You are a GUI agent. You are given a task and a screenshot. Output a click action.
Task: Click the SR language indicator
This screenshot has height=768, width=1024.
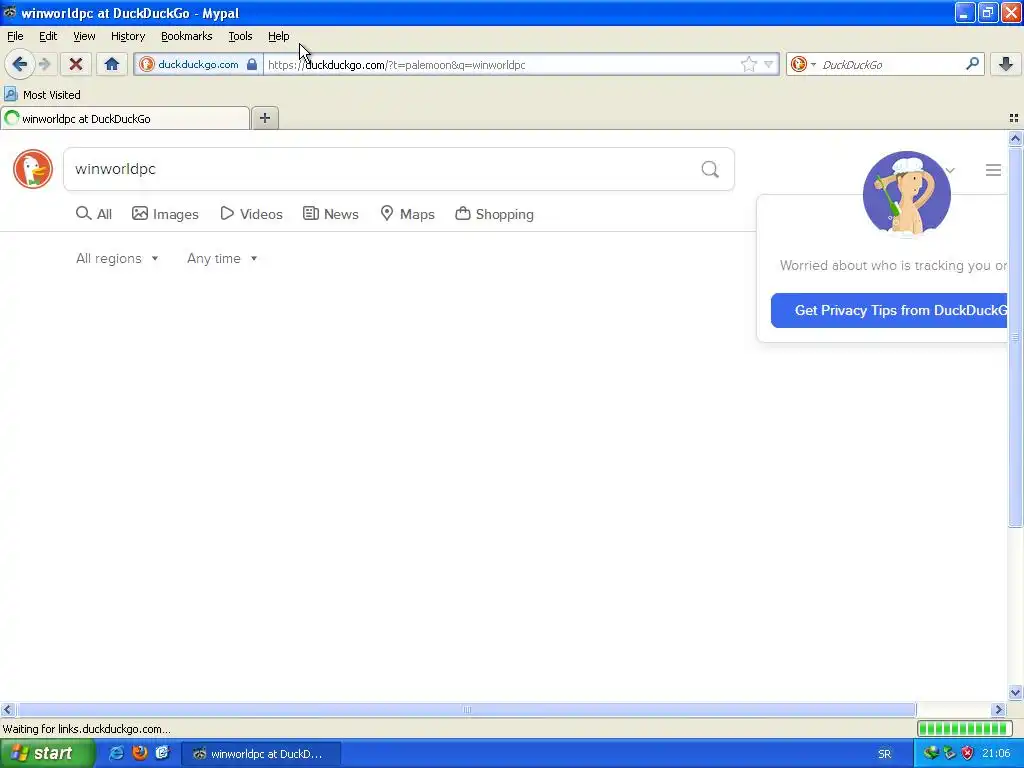point(884,754)
